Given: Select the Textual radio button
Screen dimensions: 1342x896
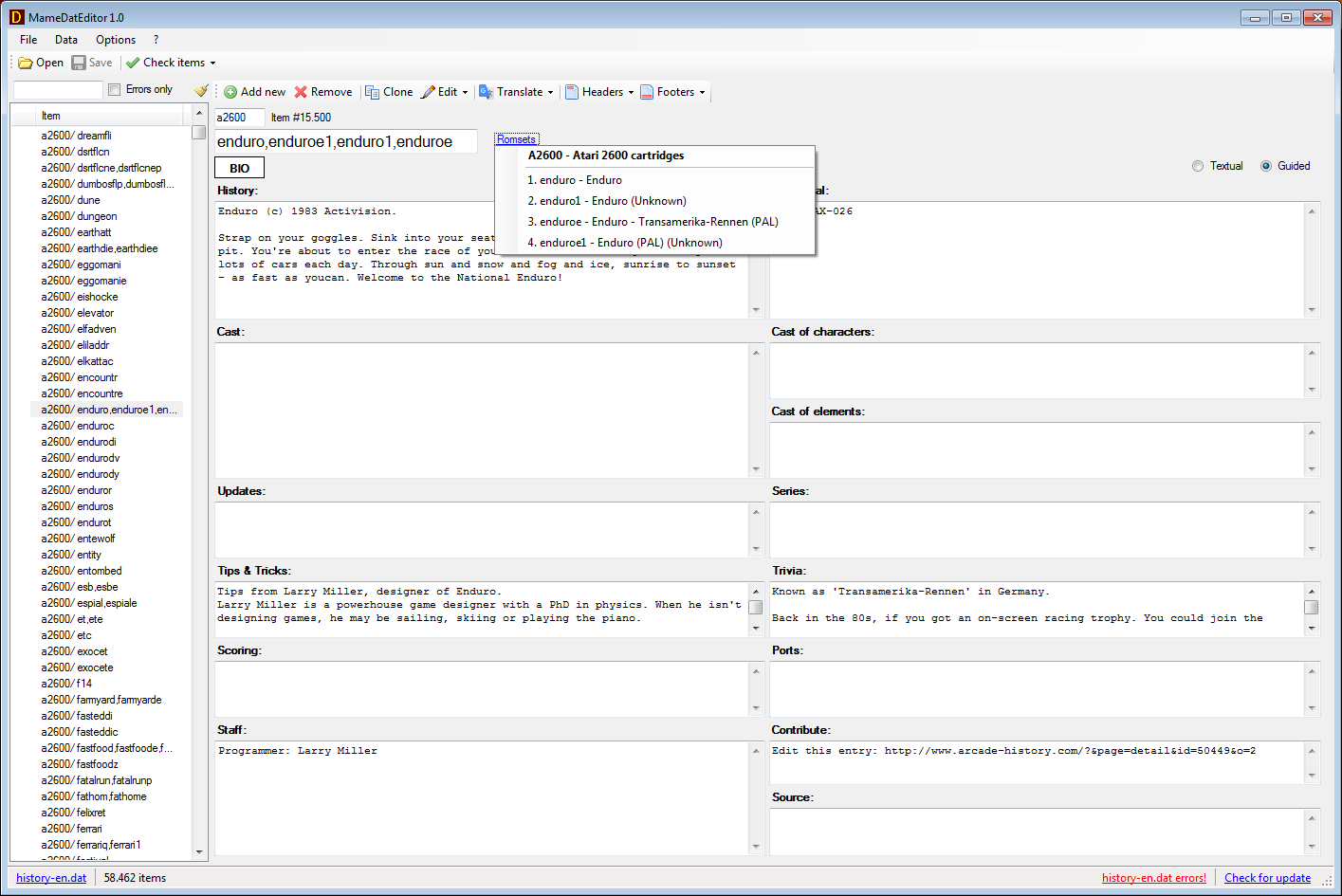Looking at the screenshot, I should point(1198,166).
